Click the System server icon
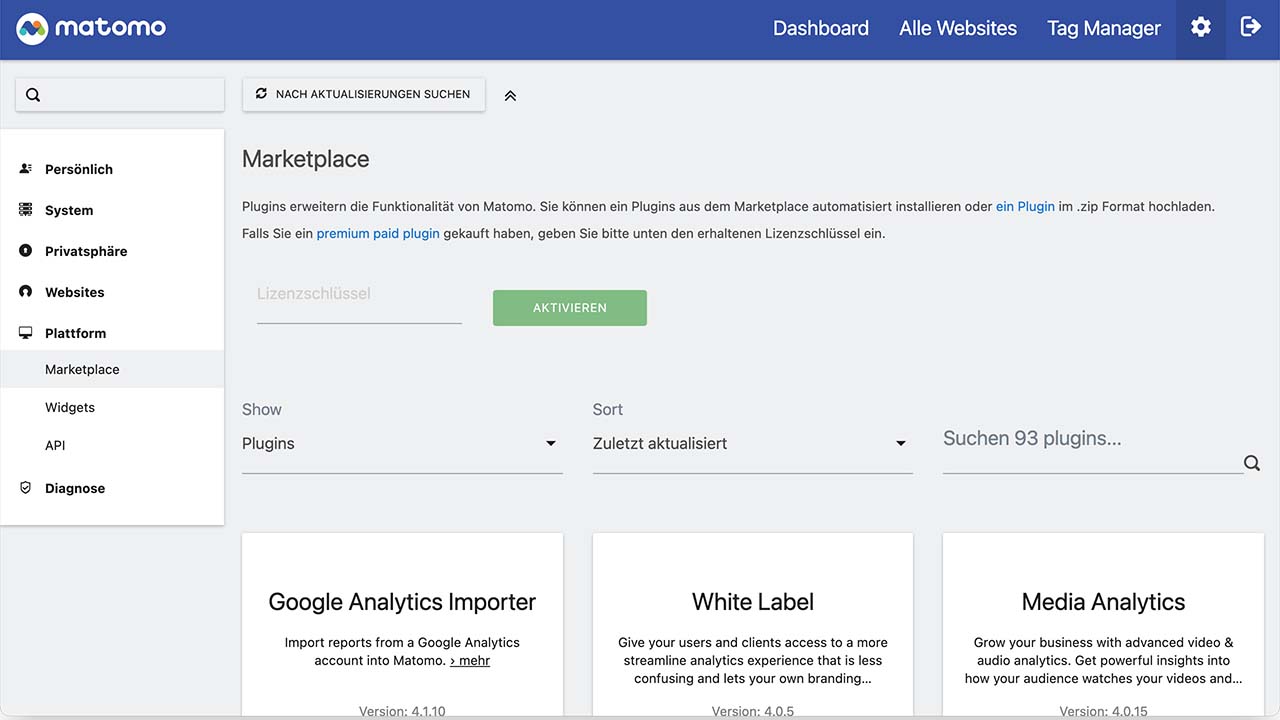 click(26, 210)
